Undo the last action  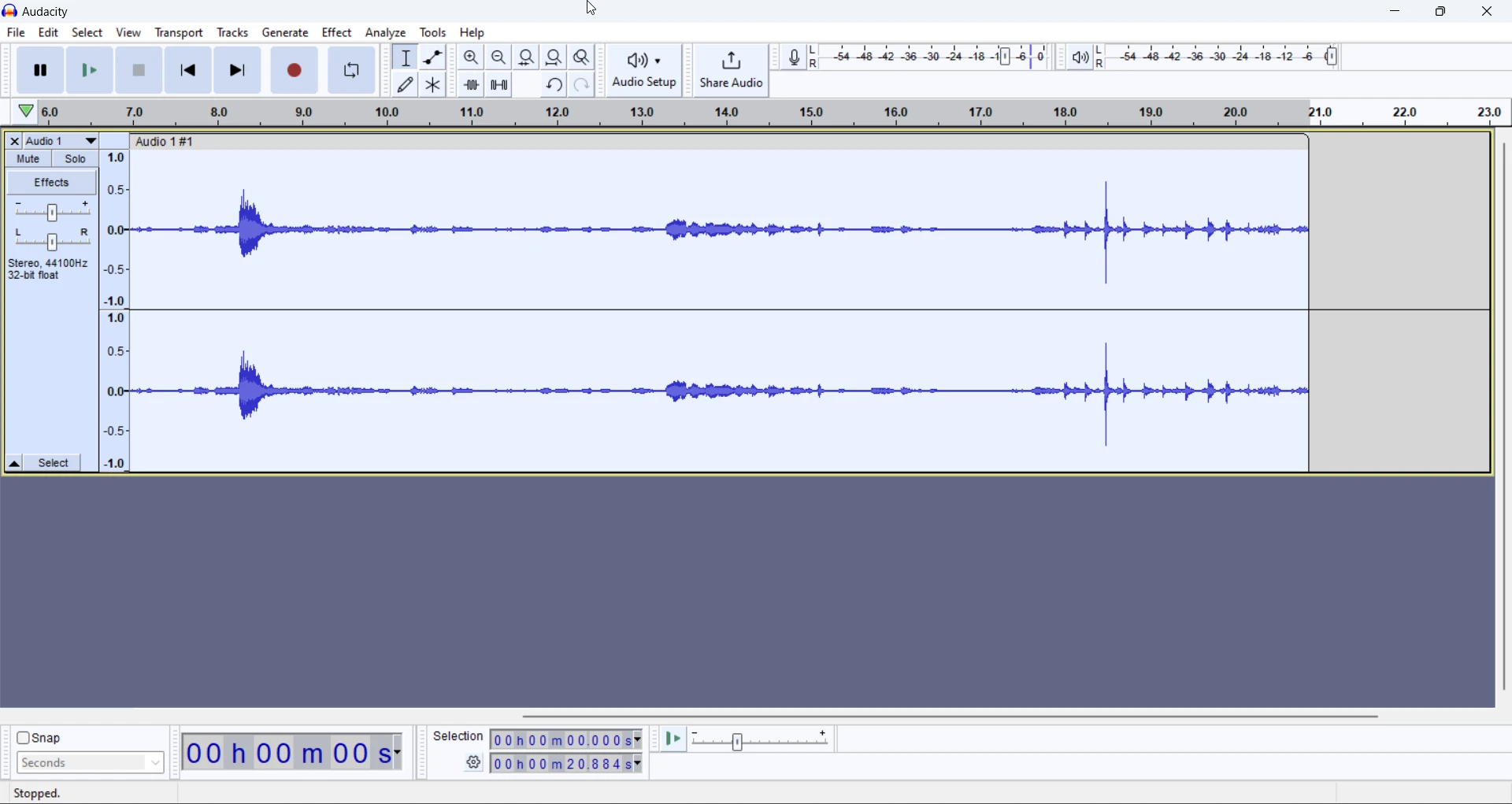pos(554,85)
